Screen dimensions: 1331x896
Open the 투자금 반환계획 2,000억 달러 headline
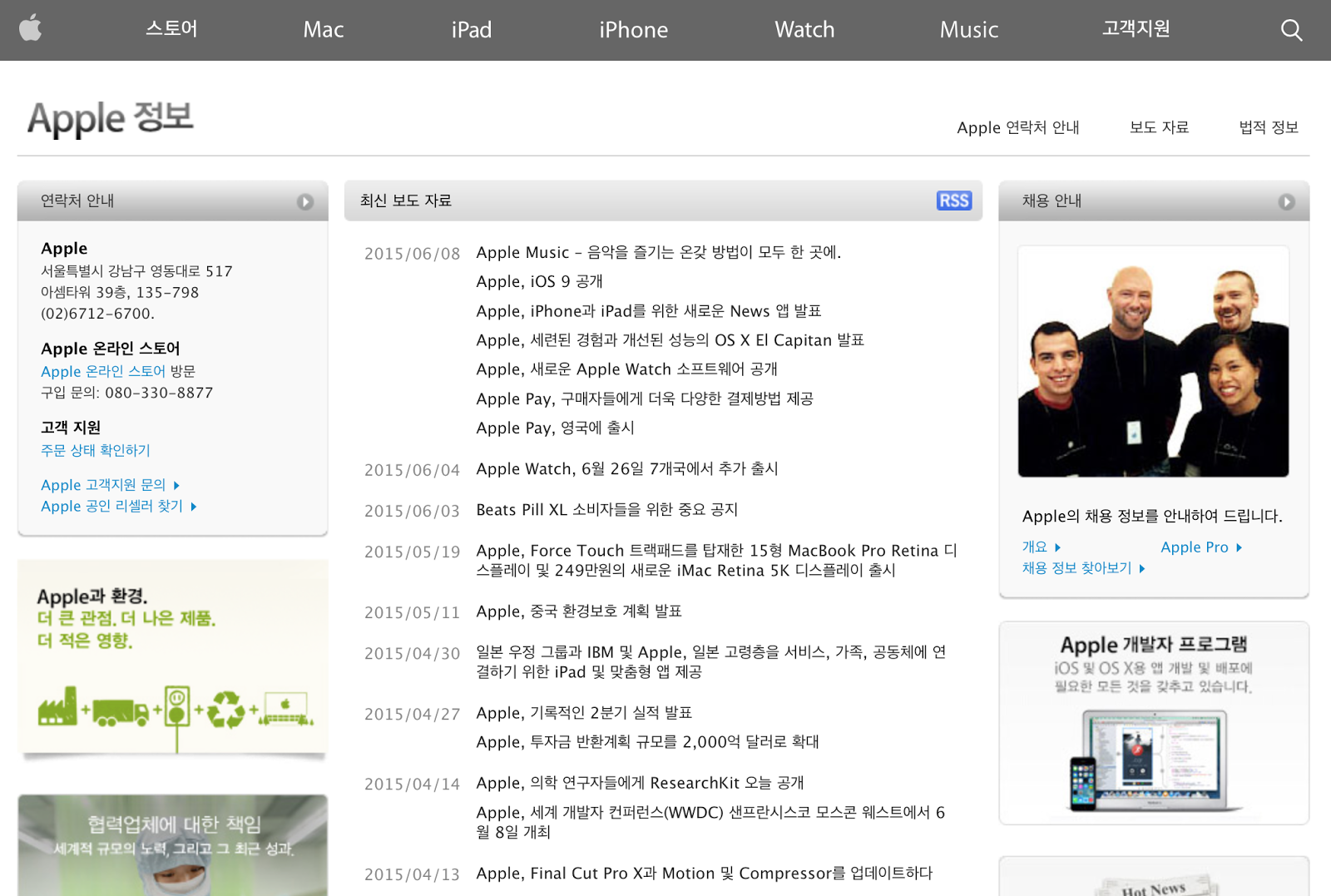pos(647,742)
